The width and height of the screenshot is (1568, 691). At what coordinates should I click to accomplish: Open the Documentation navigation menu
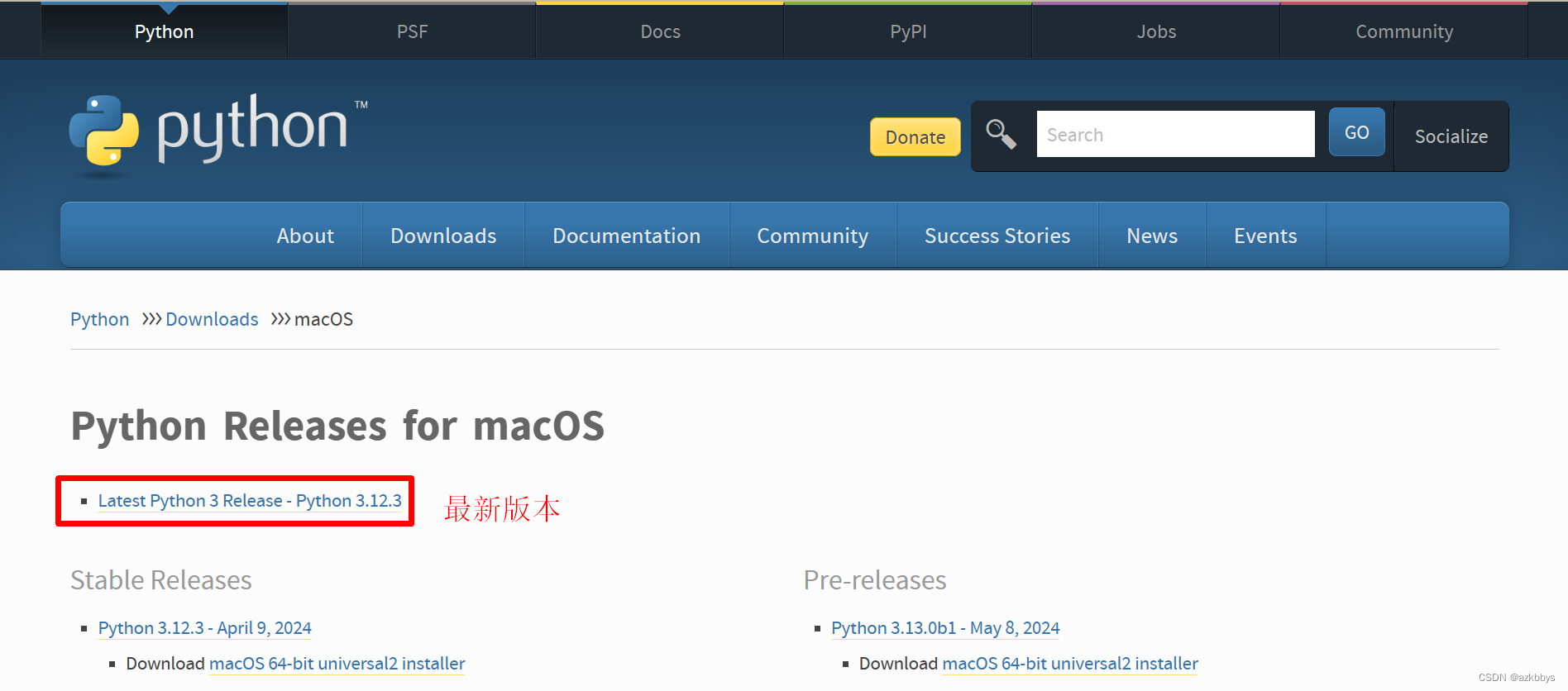(x=627, y=236)
